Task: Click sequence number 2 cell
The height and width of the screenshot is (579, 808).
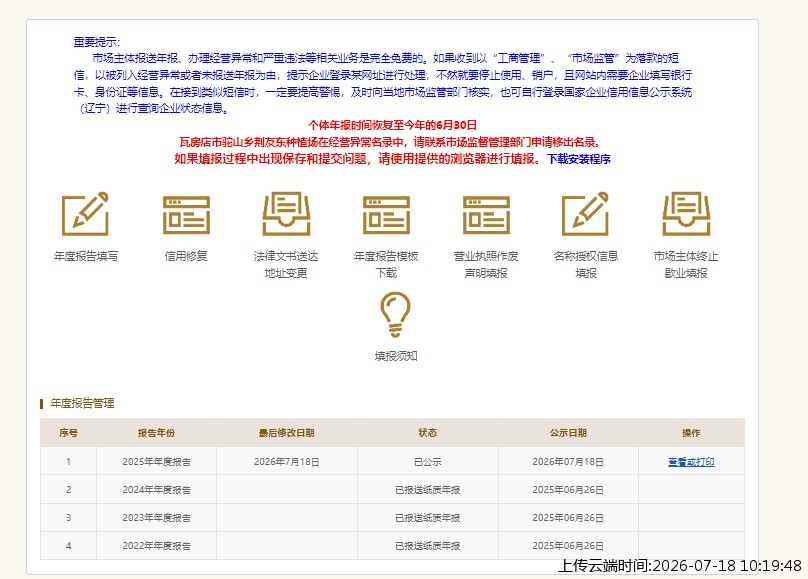Action: (x=69, y=489)
